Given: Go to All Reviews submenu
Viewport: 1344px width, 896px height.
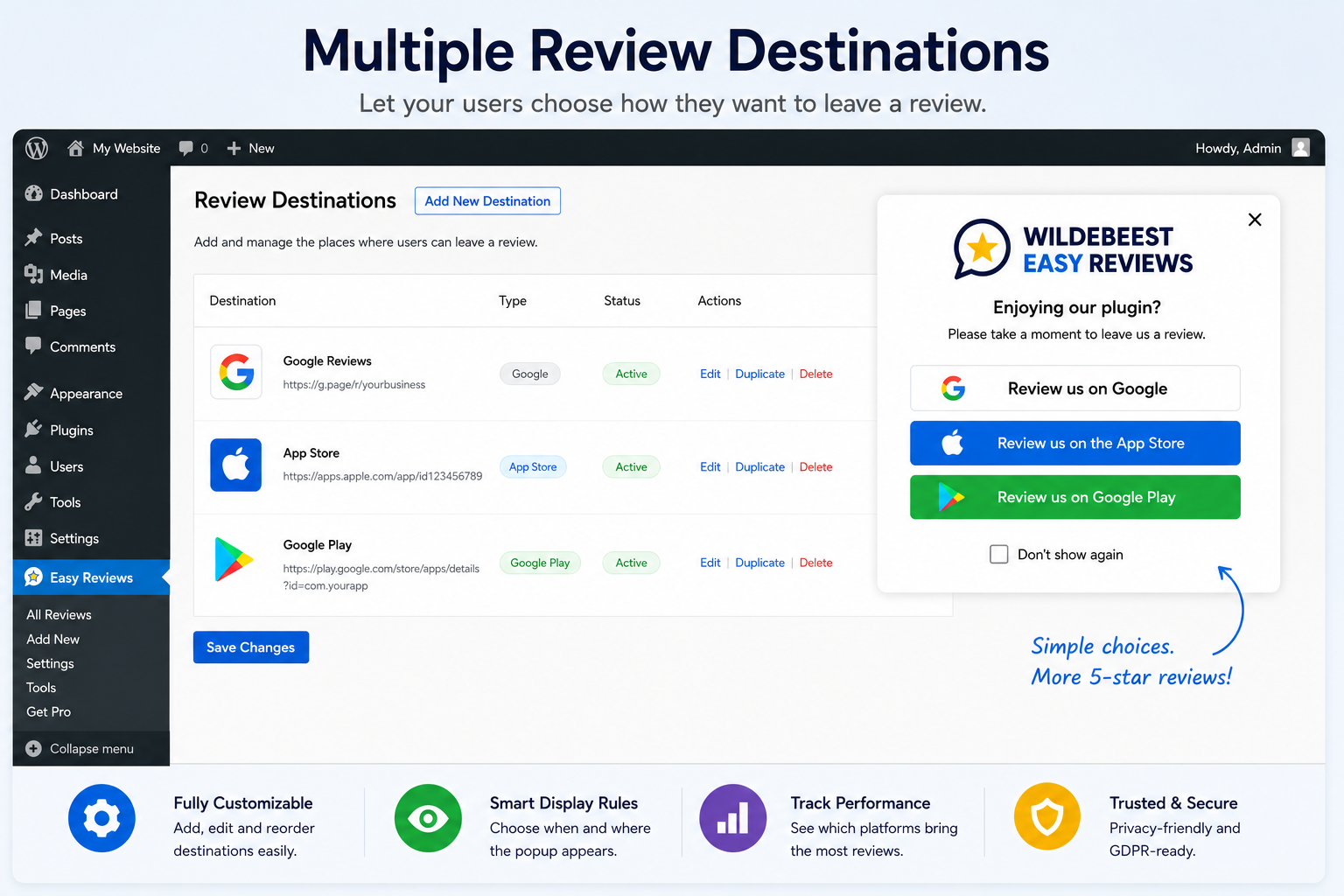Looking at the screenshot, I should pyautogui.click(x=59, y=615).
